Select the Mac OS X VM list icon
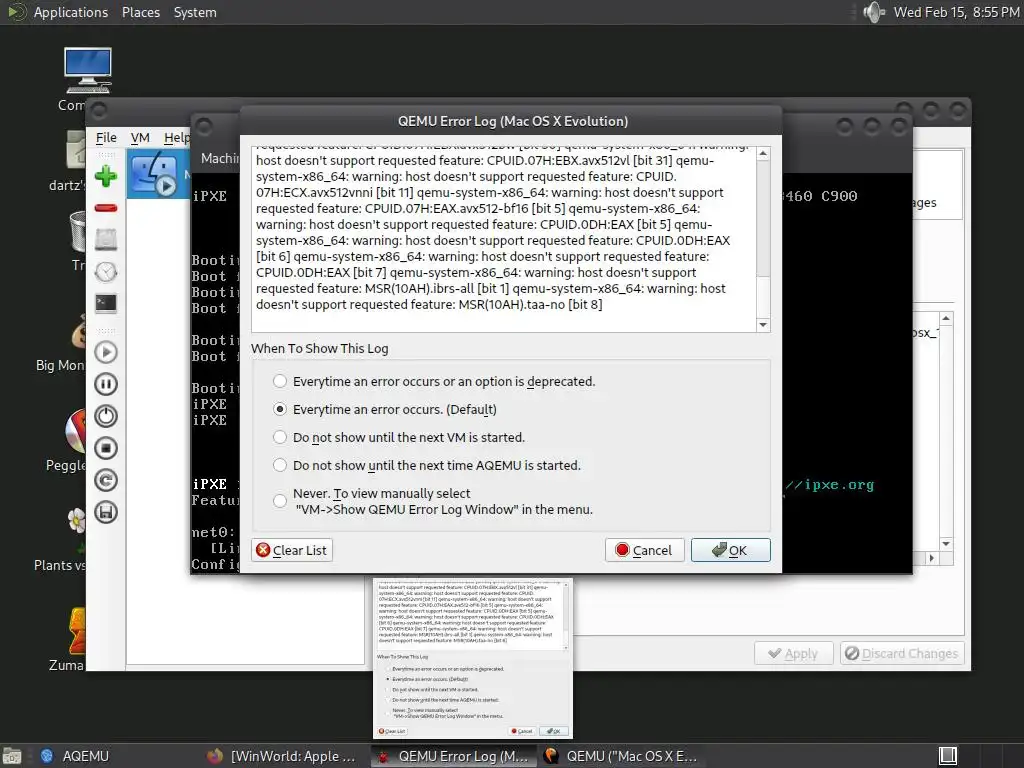The width and height of the screenshot is (1024, 768). 153,175
